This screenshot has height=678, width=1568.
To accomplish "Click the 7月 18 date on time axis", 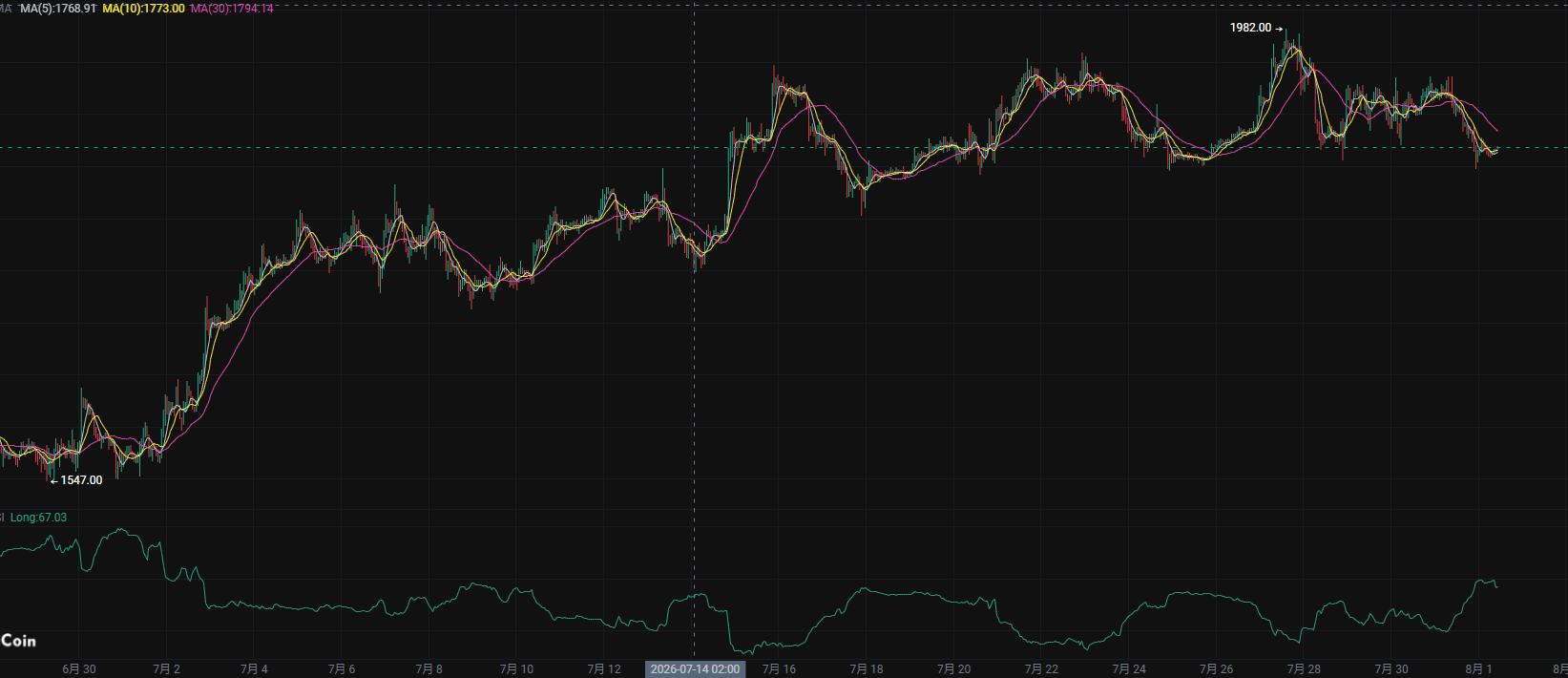I will (867, 669).
